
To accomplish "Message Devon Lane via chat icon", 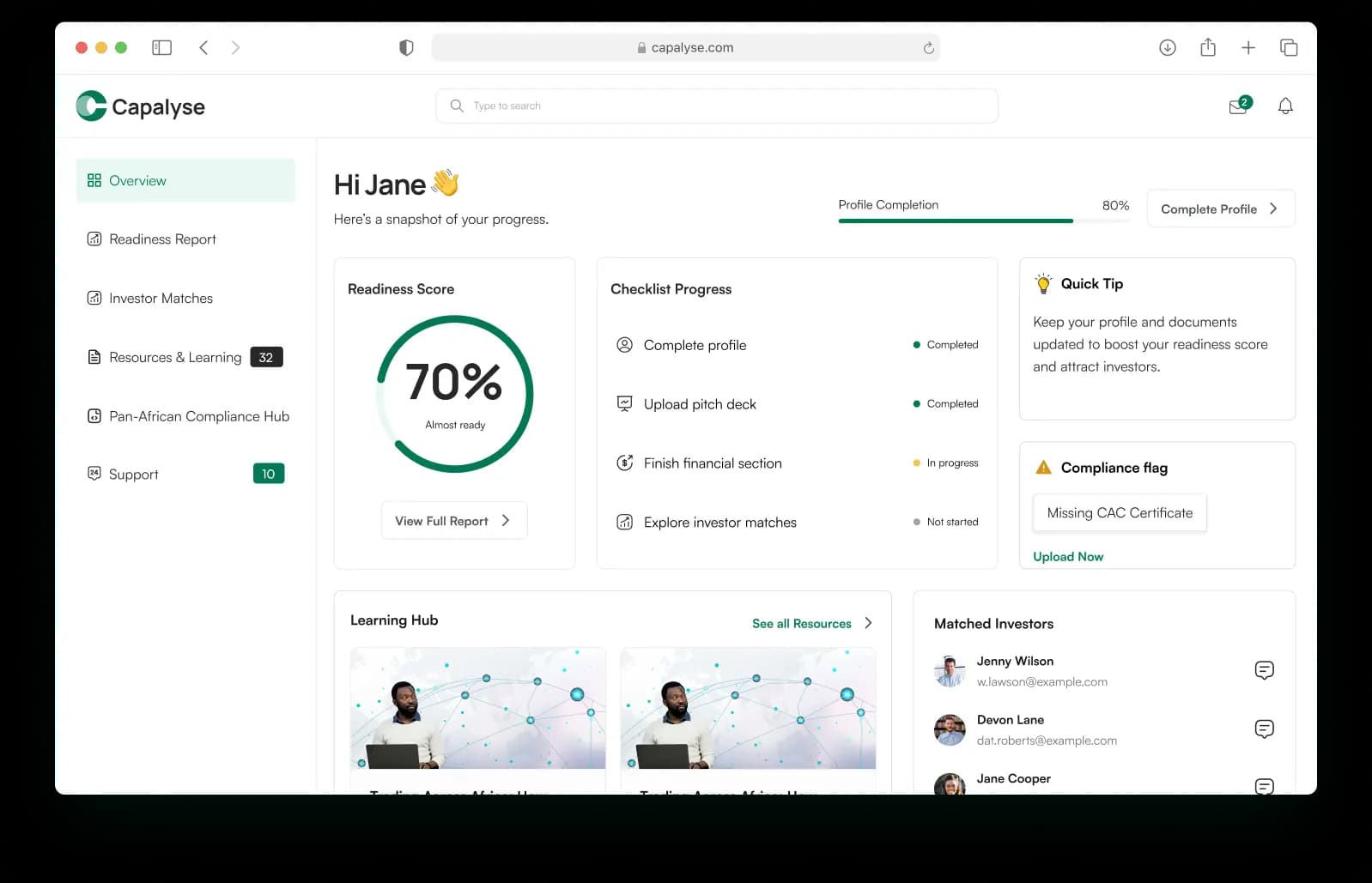I will [1264, 729].
